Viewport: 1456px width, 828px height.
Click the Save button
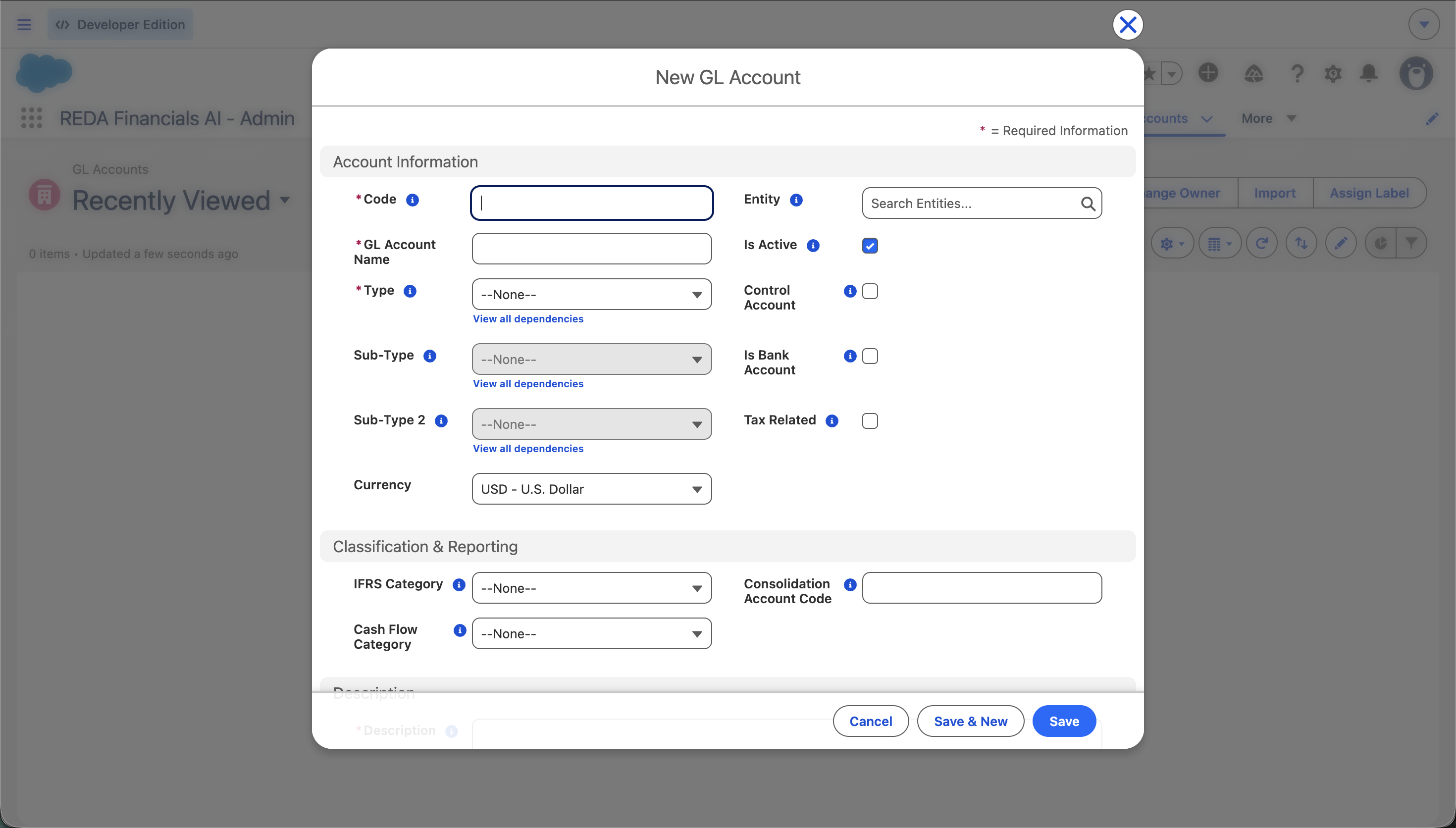pos(1064,721)
